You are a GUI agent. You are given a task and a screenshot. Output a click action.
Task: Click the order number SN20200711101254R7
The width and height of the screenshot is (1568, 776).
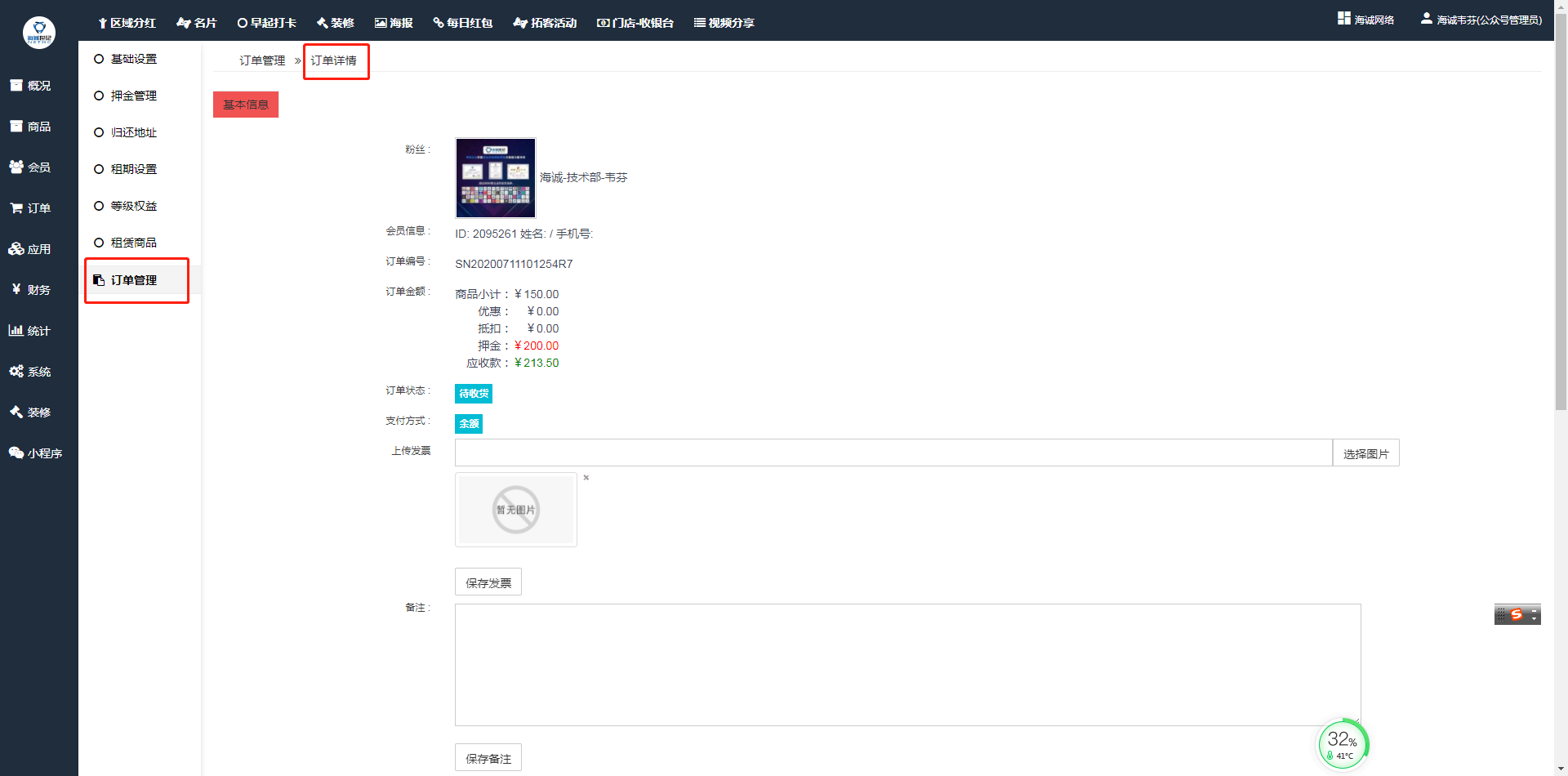click(514, 264)
